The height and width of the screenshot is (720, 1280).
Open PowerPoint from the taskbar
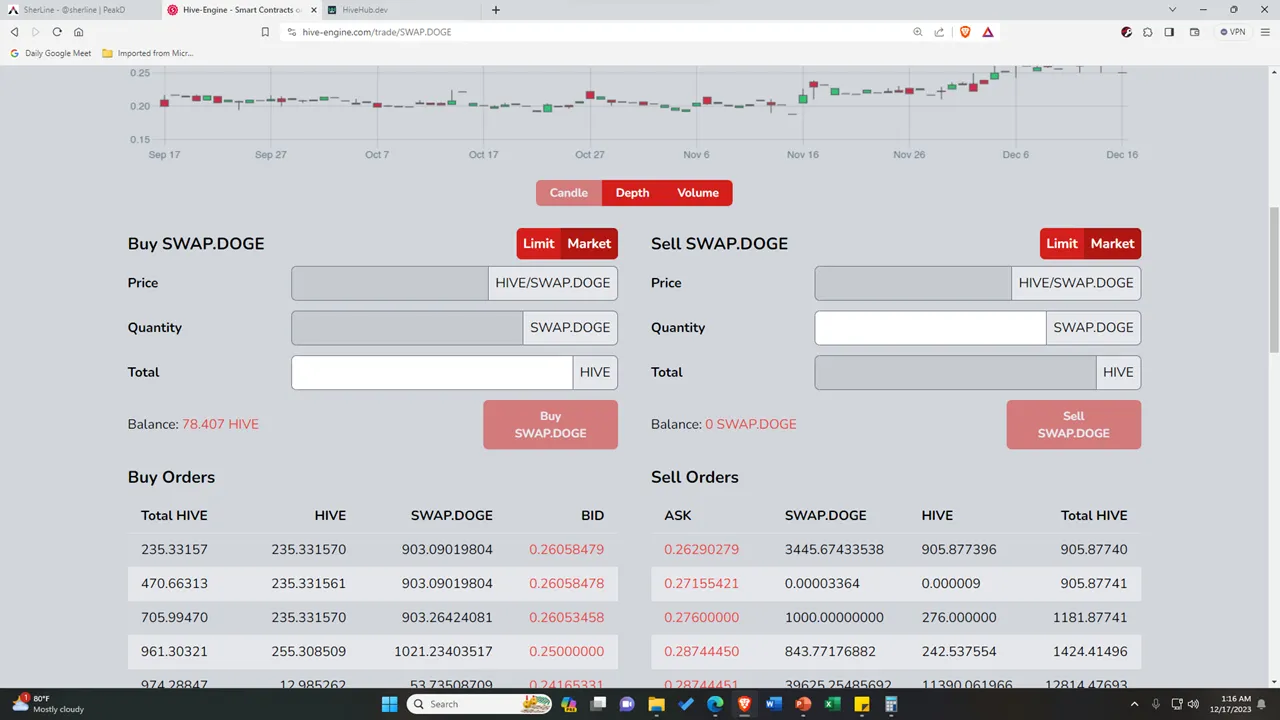(x=802, y=704)
